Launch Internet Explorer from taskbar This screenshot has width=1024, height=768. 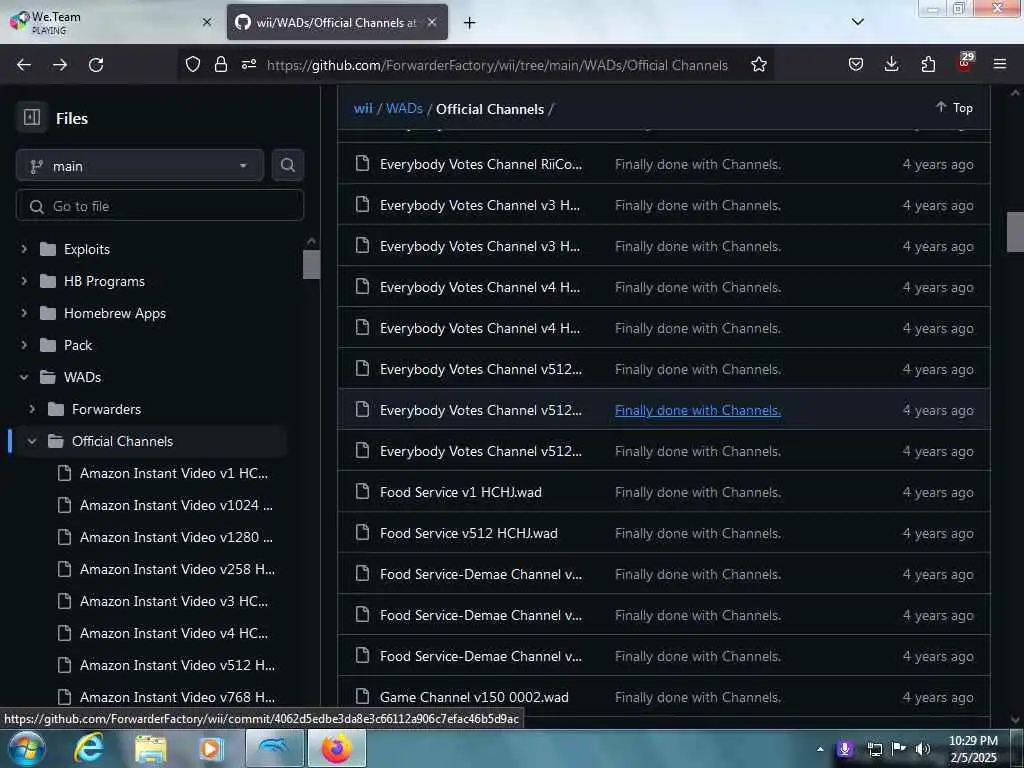coord(88,748)
